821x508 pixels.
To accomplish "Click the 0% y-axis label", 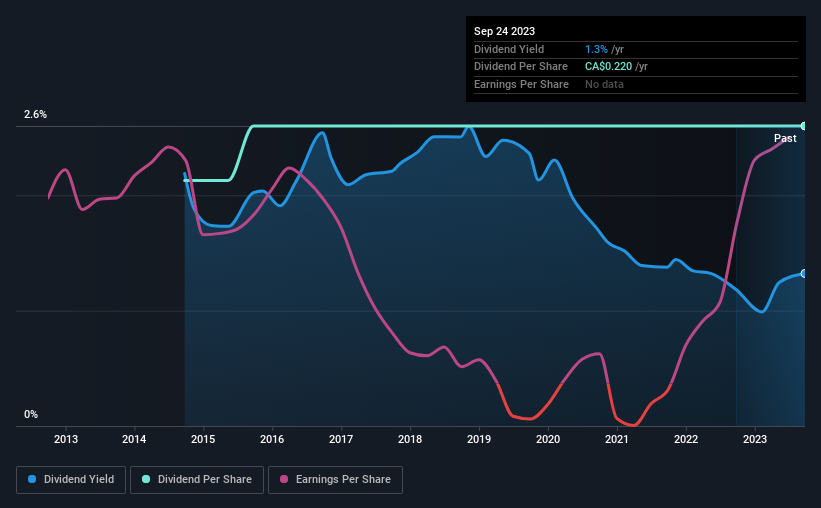I will point(31,414).
